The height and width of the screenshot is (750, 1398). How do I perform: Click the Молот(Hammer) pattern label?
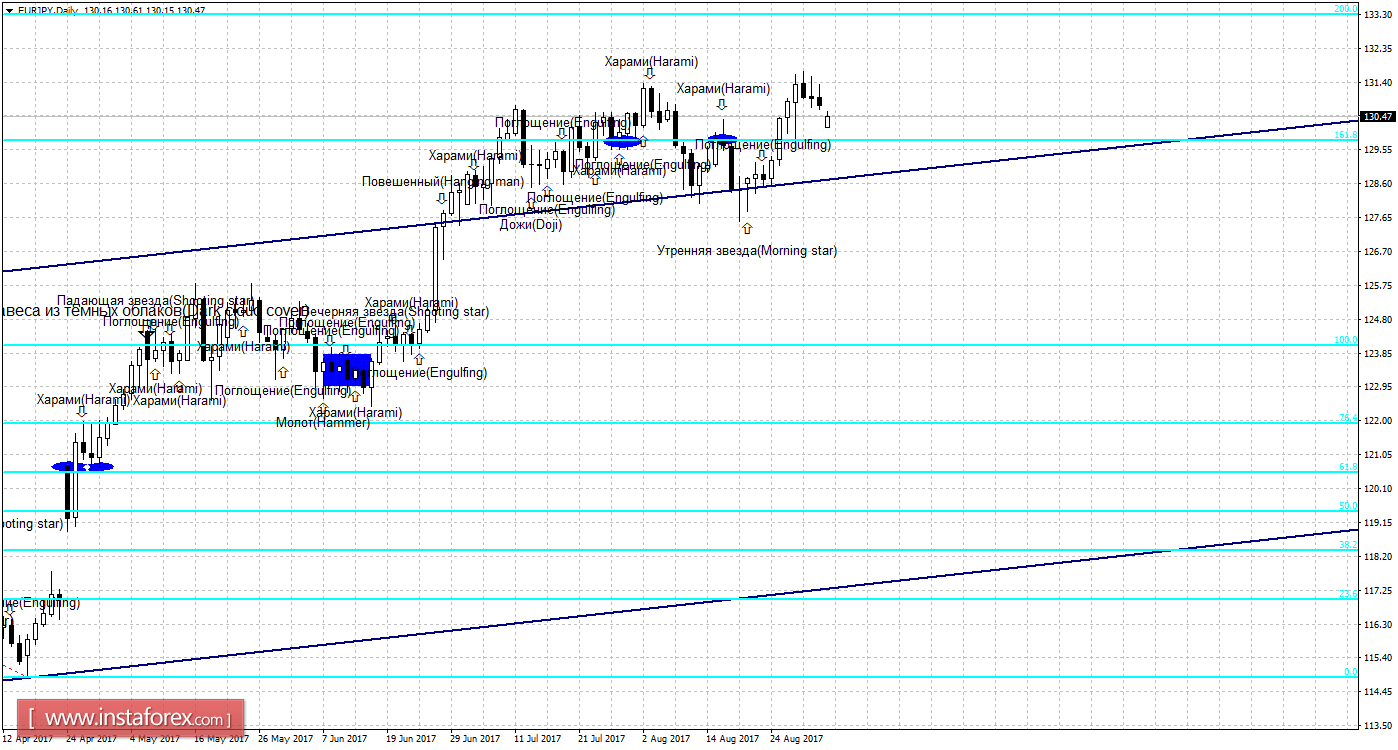(x=323, y=423)
